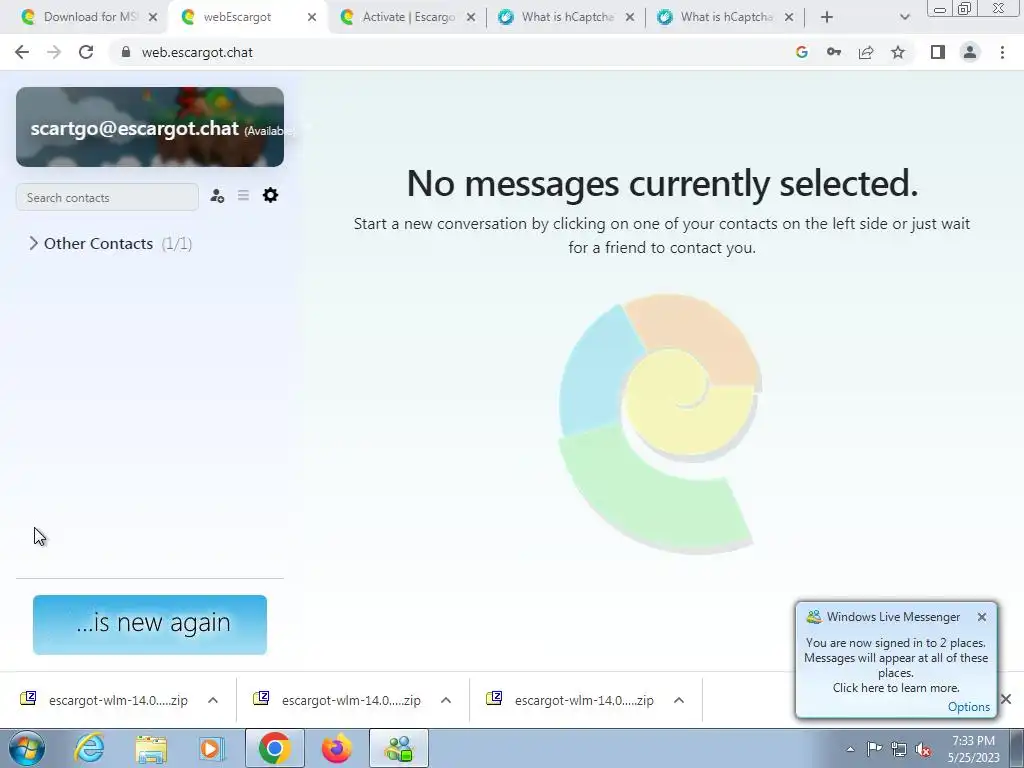Viewport: 1024px width, 768px height.
Task: Open the contact list view menu icon
Action: (x=243, y=195)
